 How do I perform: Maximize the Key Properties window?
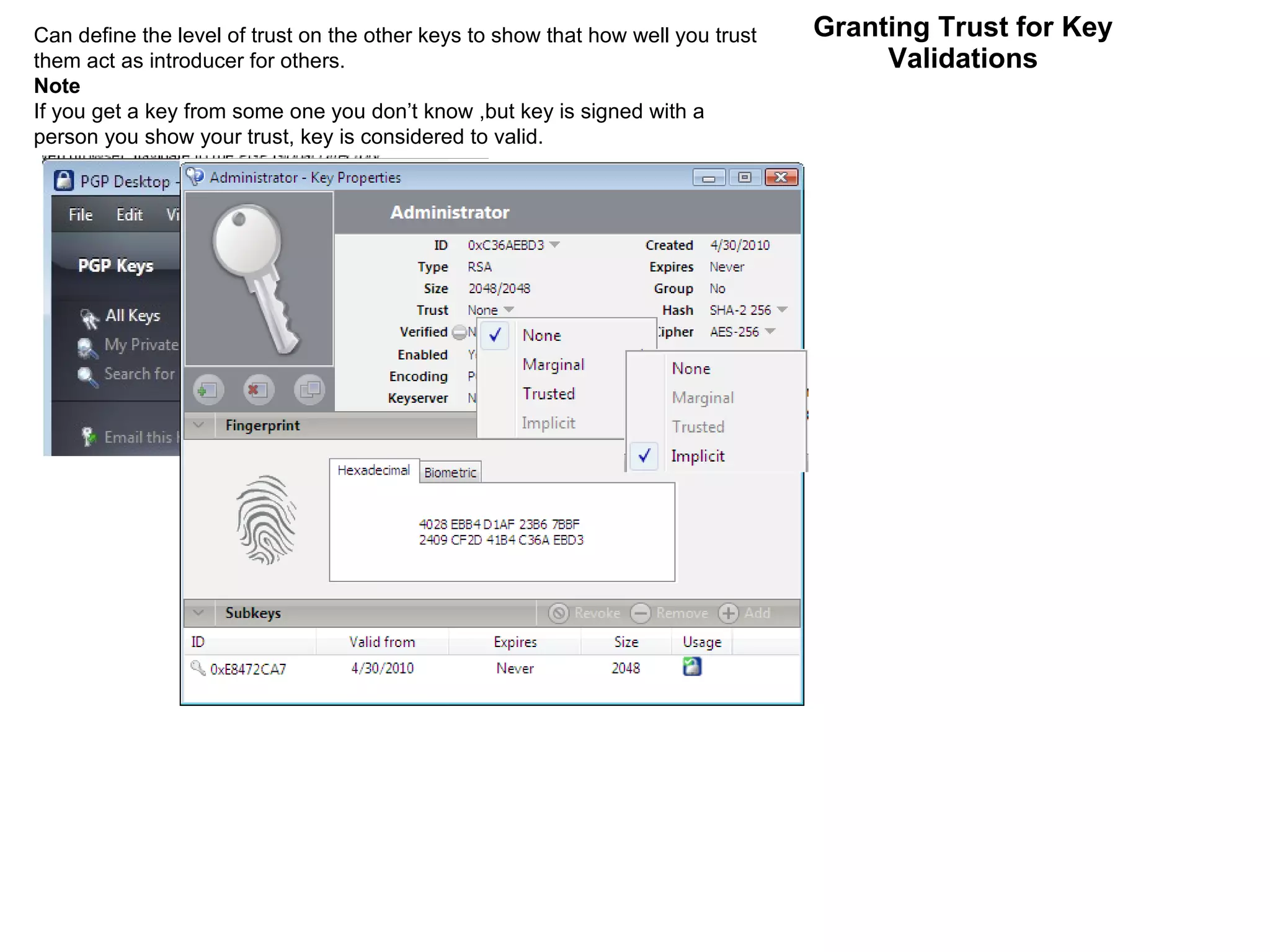click(x=745, y=178)
